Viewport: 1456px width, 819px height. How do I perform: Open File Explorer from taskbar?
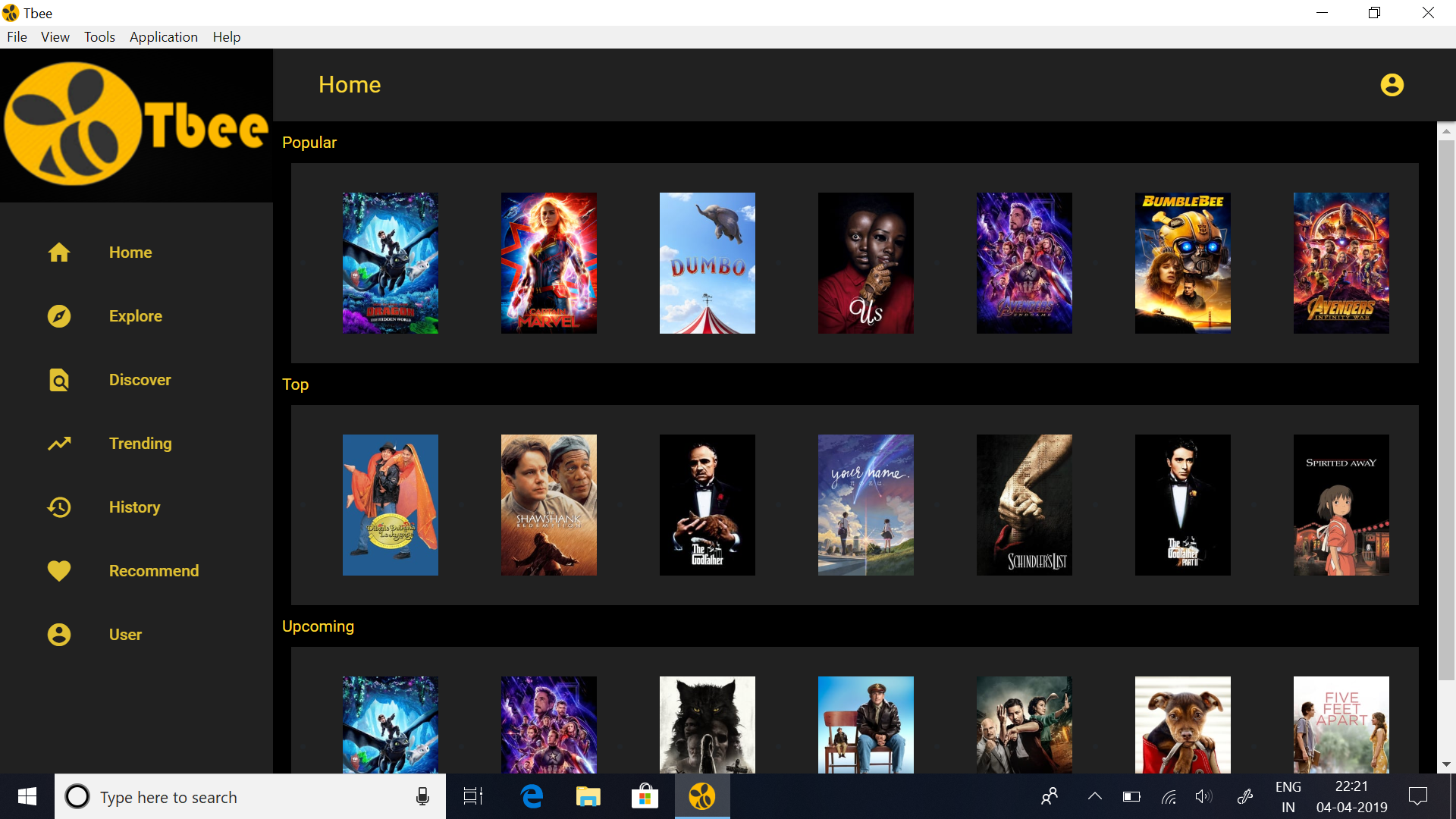588,796
